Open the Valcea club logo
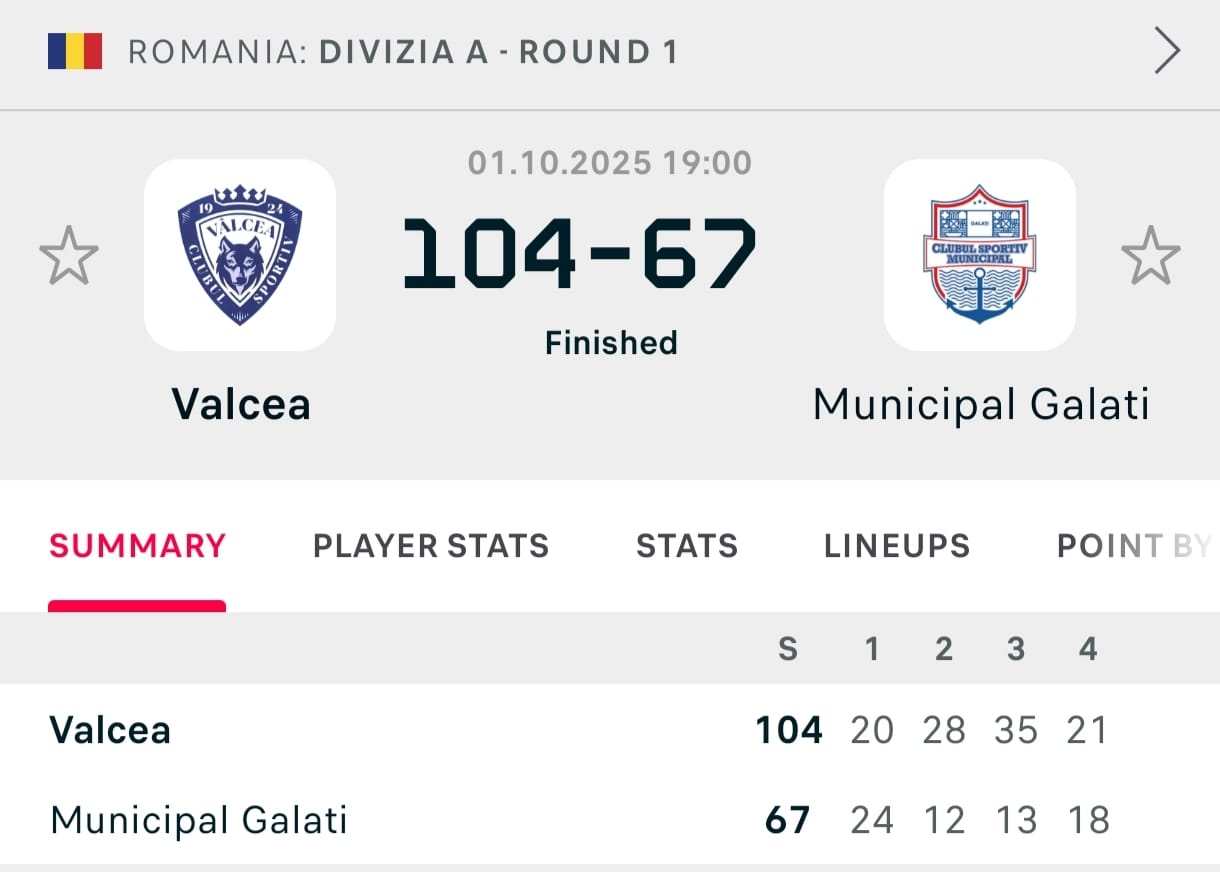This screenshot has height=872, width=1220. [x=240, y=255]
